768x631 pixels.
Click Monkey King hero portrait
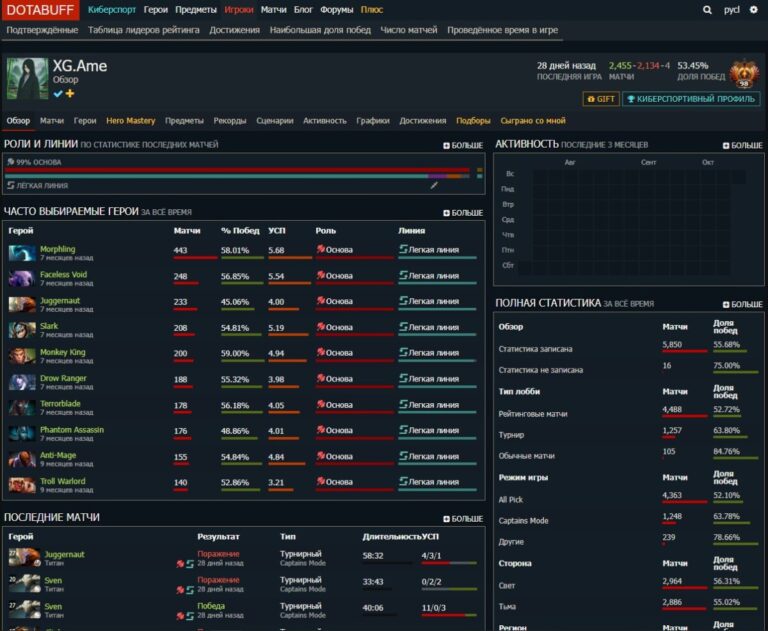pos(22,356)
